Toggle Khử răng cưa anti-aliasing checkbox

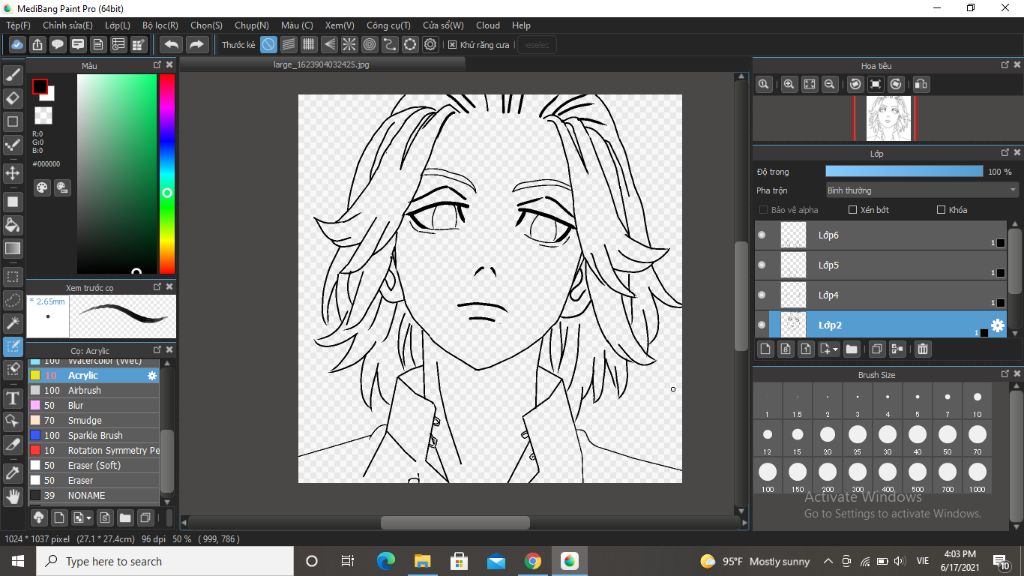(452, 44)
